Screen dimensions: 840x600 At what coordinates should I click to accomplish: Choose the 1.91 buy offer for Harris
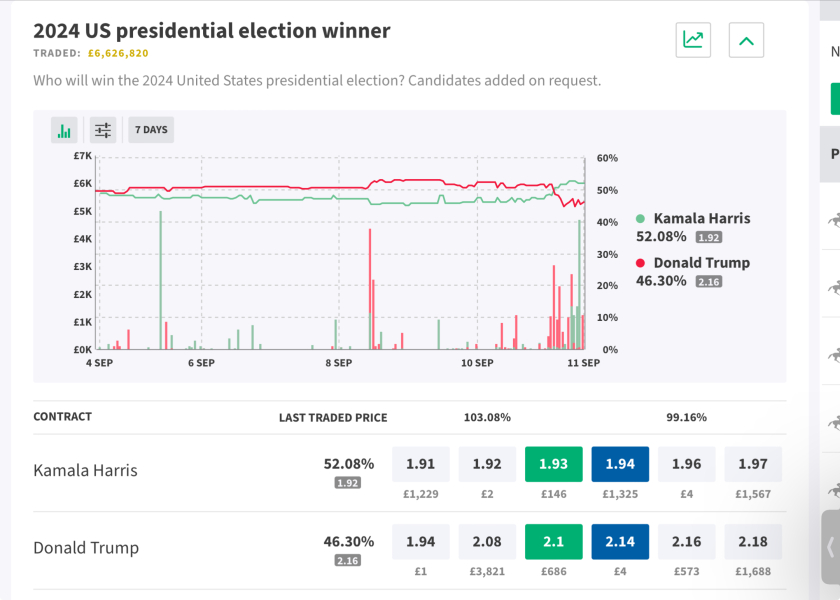420,464
